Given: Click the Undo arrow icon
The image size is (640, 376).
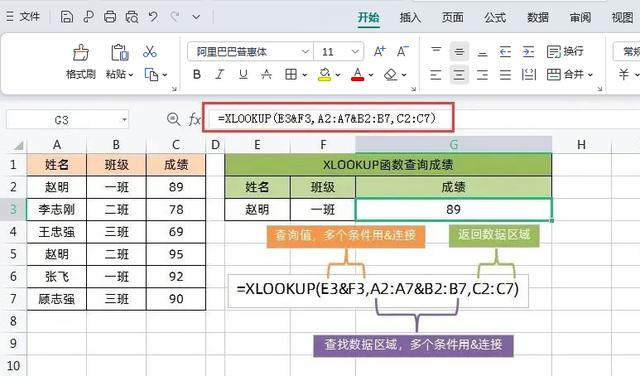Looking at the screenshot, I should click(153, 17).
